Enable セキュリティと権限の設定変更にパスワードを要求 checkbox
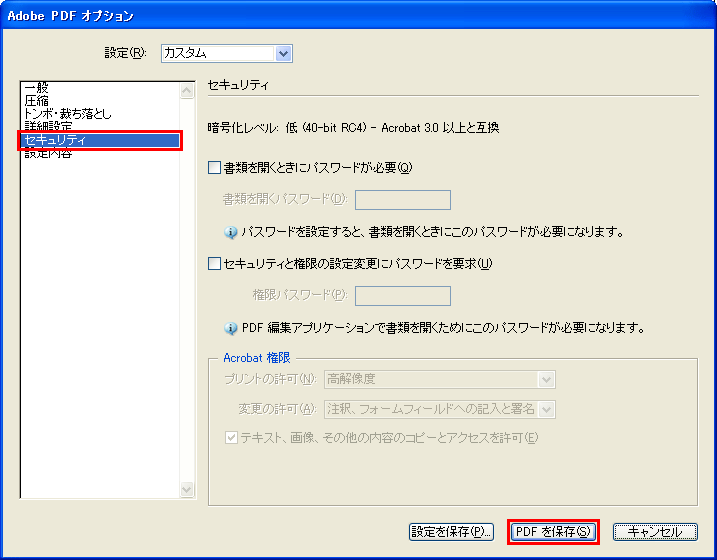The width and height of the screenshot is (717, 560). point(214,264)
